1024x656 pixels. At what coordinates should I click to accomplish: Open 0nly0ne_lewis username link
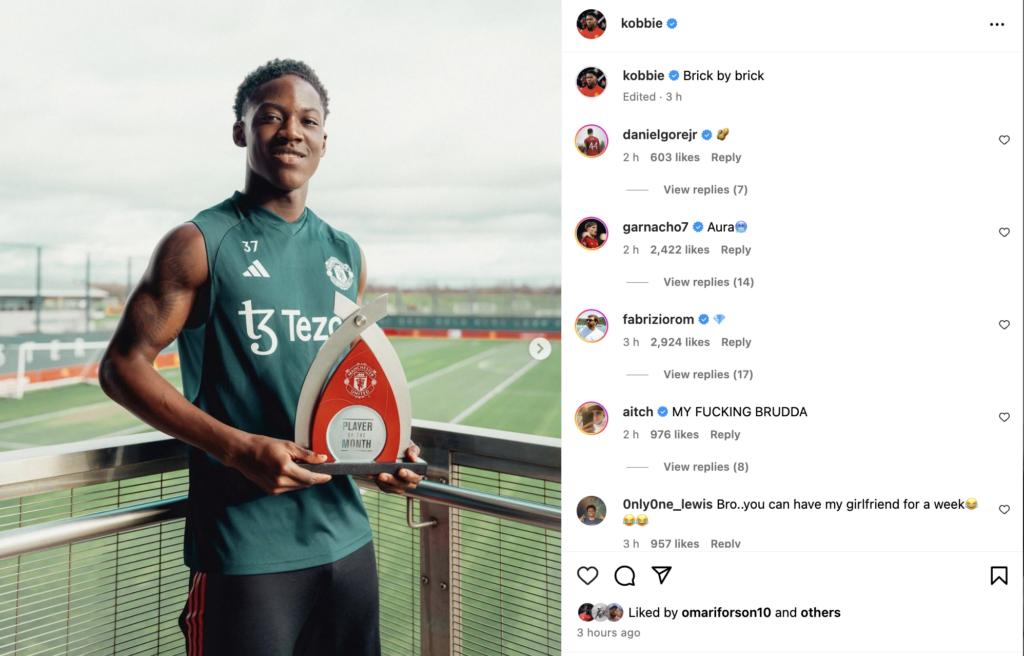pyautogui.click(x=667, y=504)
